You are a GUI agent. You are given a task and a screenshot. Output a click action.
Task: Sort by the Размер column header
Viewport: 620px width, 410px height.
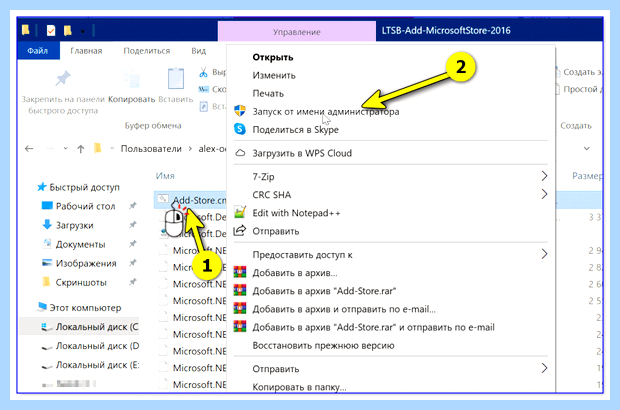587,176
